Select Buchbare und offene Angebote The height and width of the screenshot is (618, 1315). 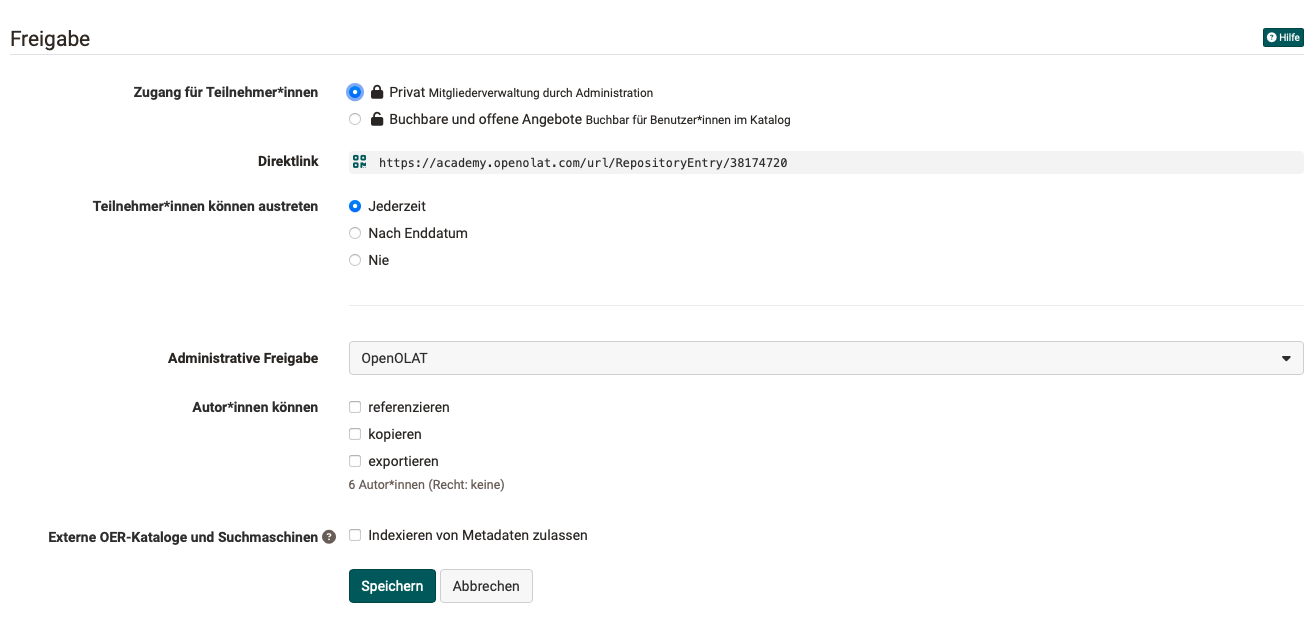pyautogui.click(x=355, y=118)
